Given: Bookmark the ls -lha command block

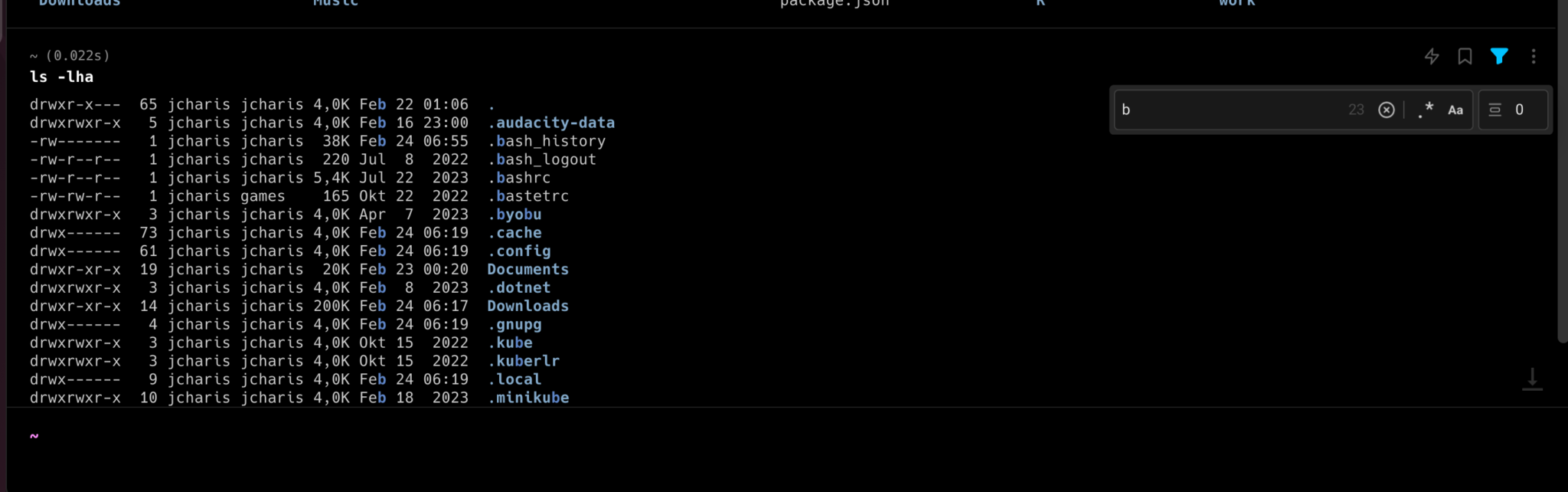Looking at the screenshot, I should click(x=1465, y=56).
